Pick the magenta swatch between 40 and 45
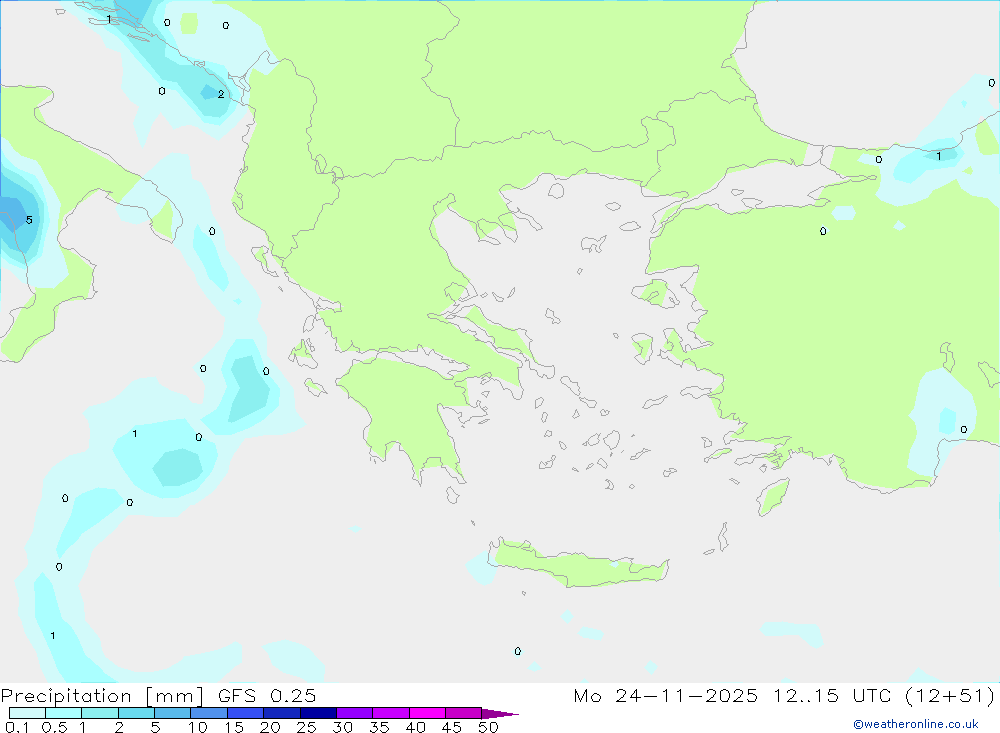This screenshot has height=733, width=1000. [427, 713]
